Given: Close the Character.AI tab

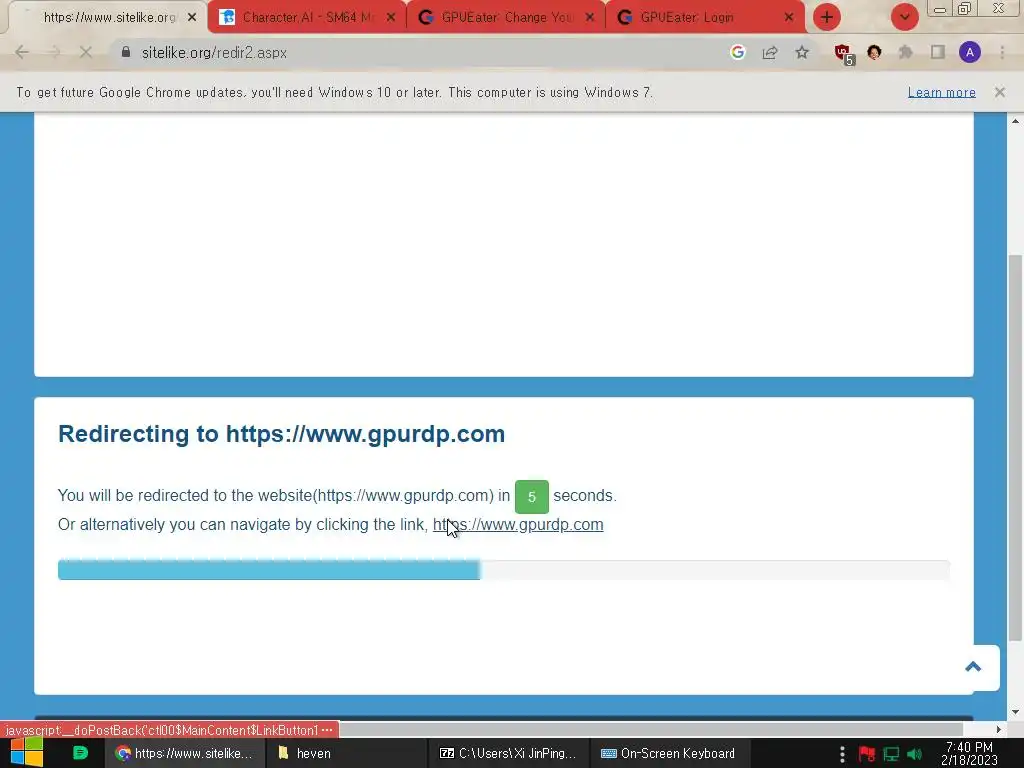Looking at the screenshot, I should point(391,18).
